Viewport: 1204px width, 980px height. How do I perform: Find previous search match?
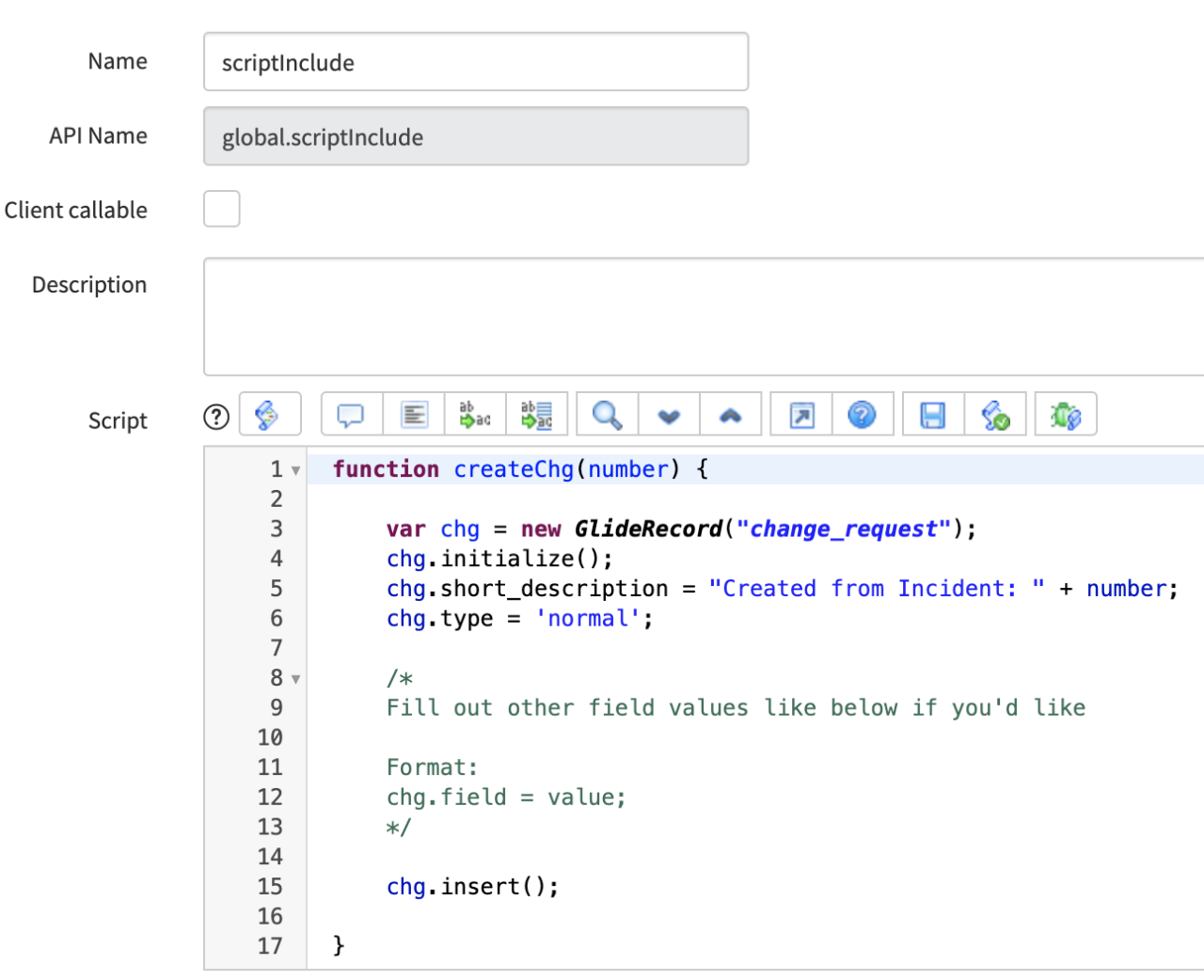coord(731,414)
